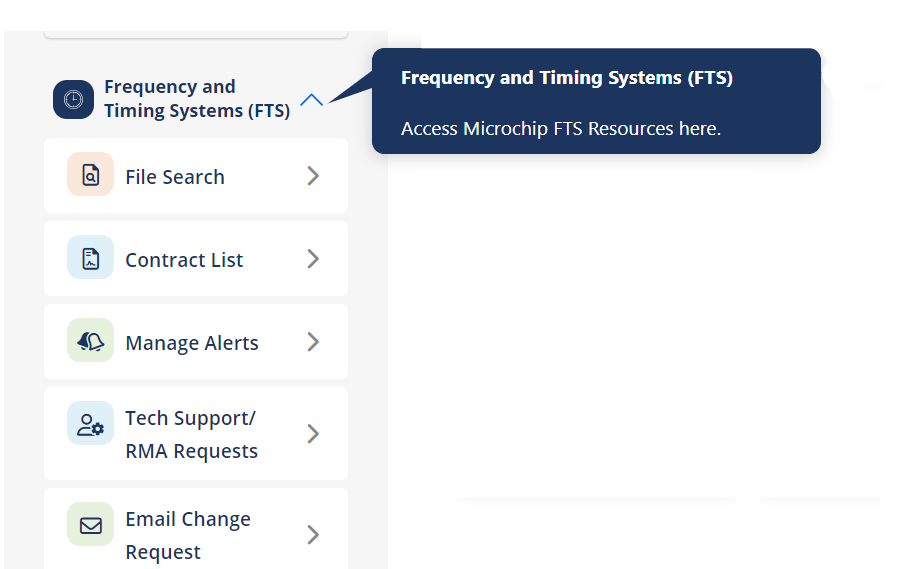Screen dimensions: 908x569
Task: Click the File Search document icon
Action: 91,176
